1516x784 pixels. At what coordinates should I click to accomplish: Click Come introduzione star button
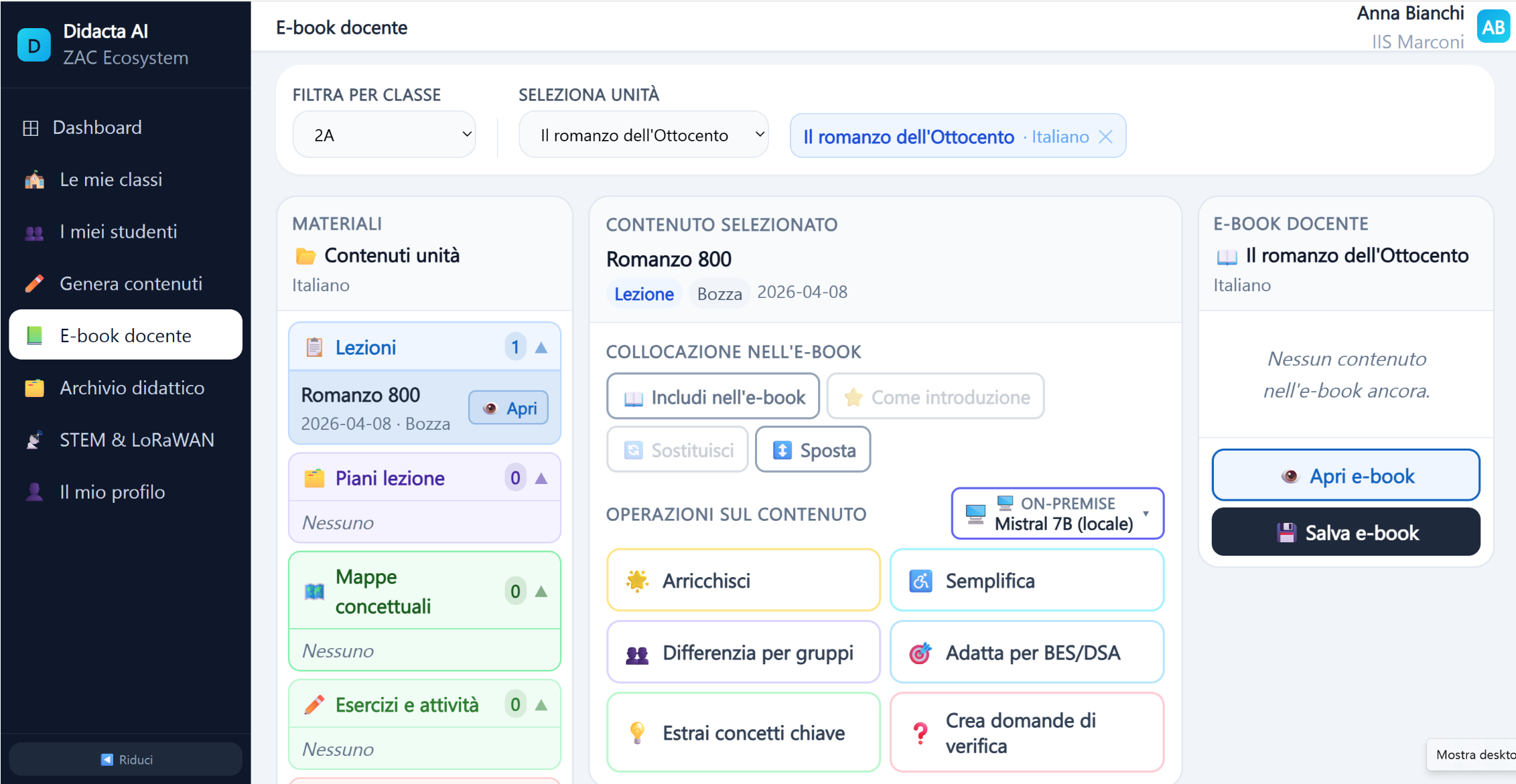point(935,397)
